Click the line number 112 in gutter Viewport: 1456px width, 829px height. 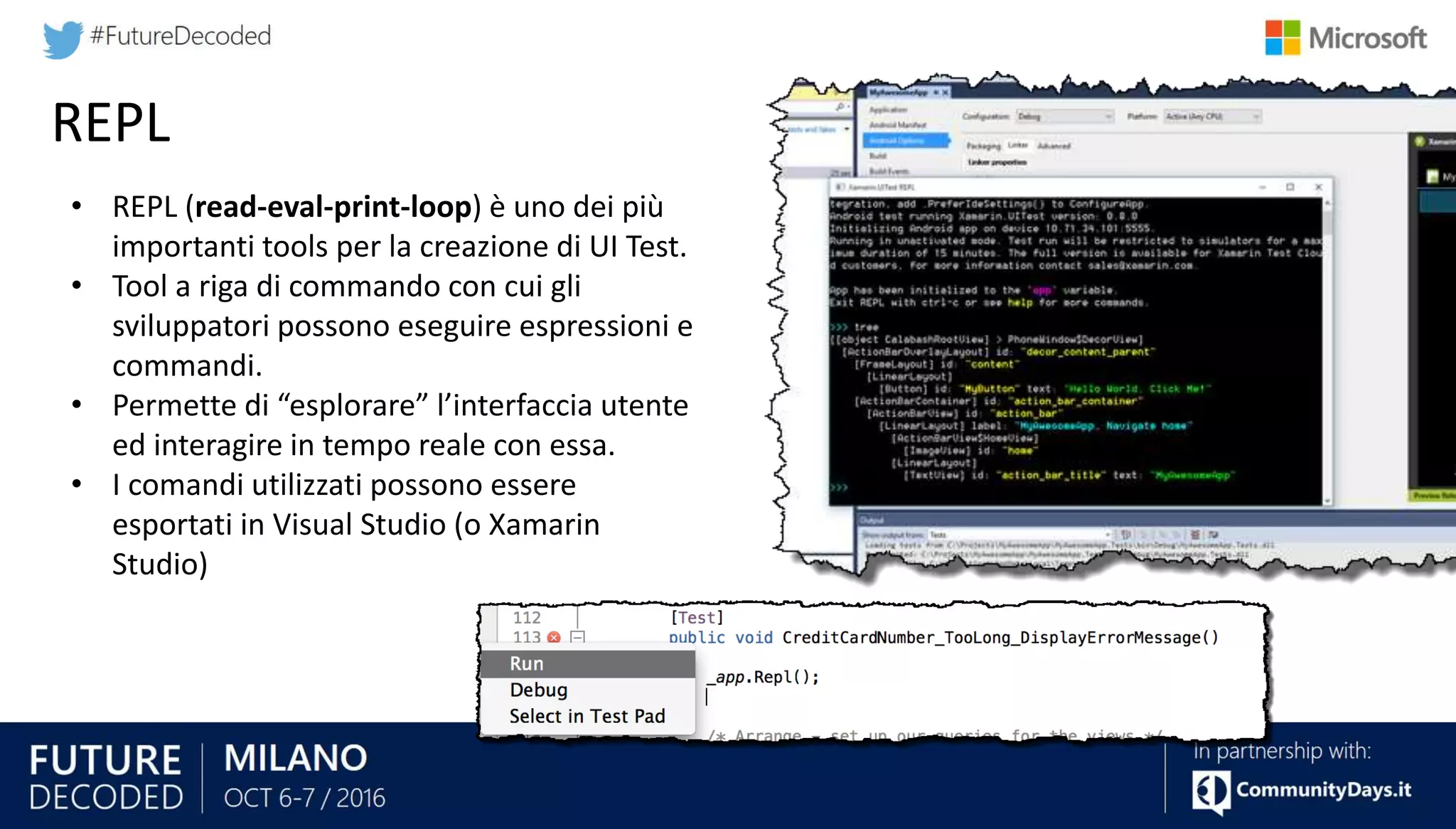527,617
